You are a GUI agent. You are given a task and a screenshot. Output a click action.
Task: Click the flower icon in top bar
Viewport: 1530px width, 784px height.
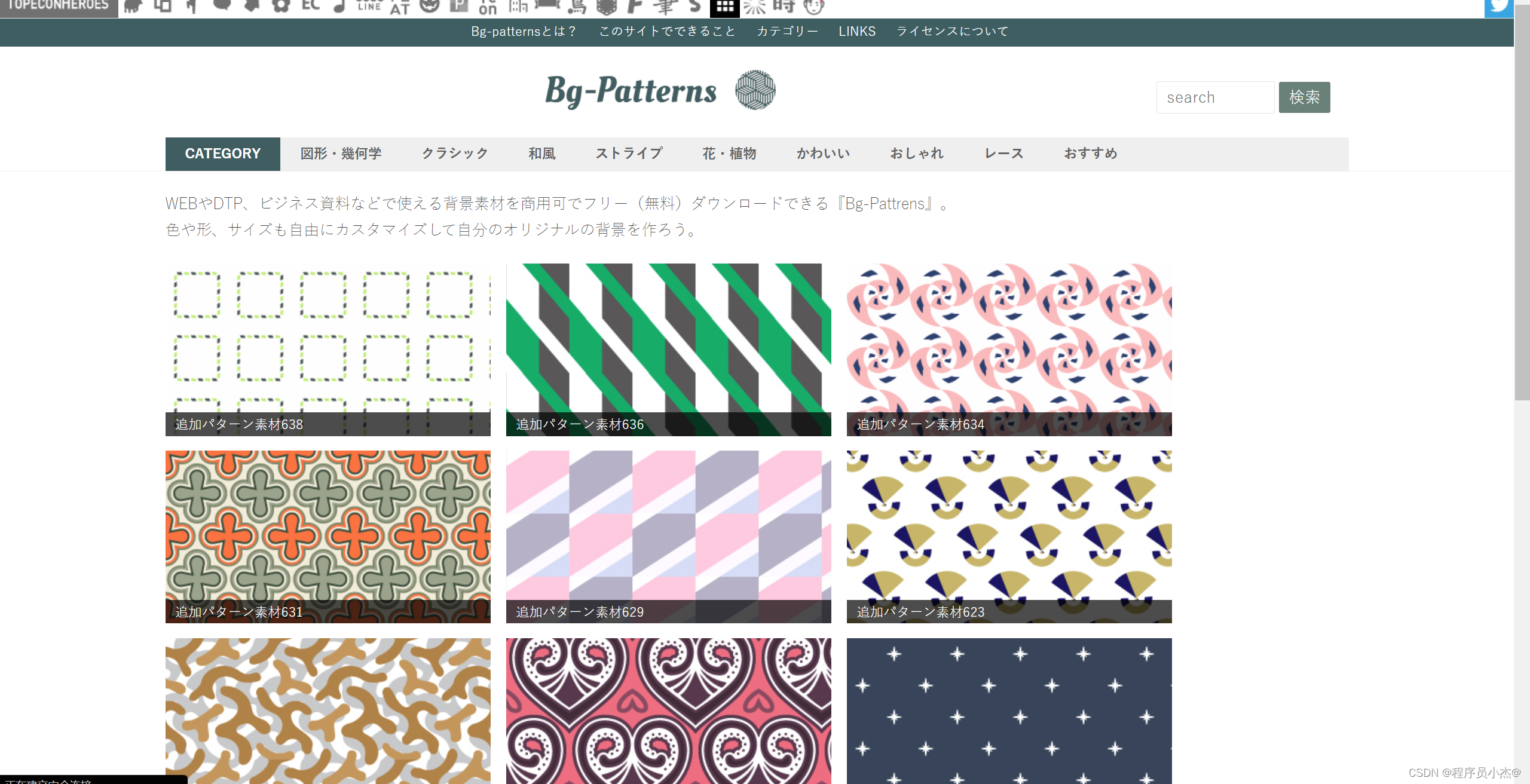coord(281,6)
